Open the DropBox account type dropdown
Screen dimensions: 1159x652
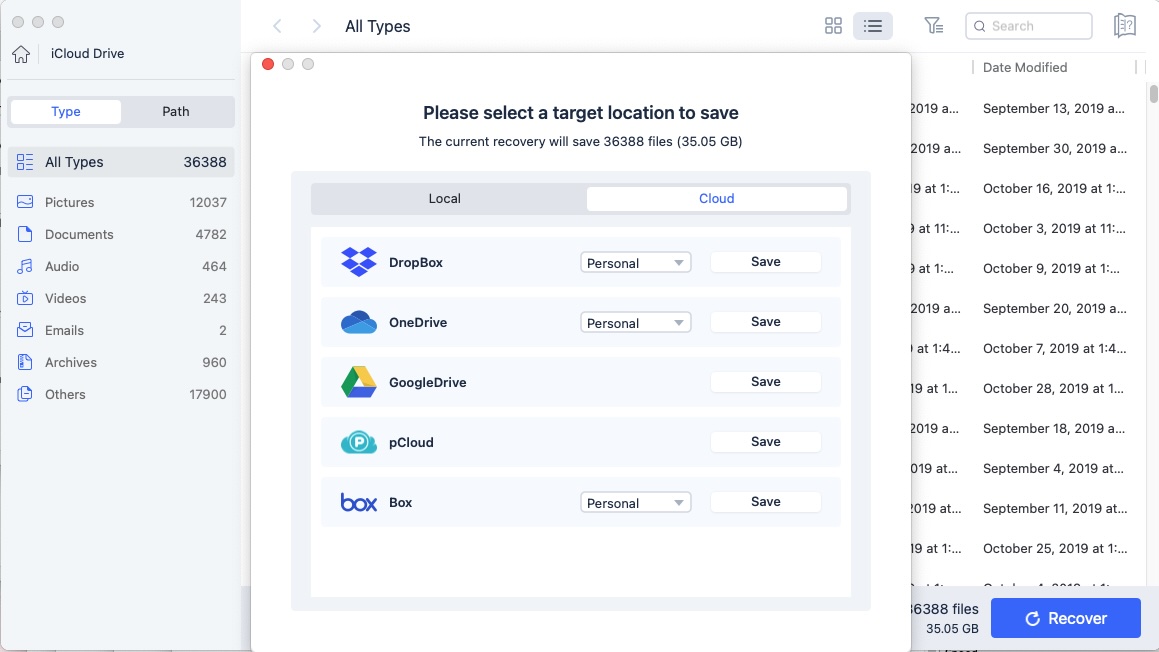pyautogui.click(x=635, y=262)
